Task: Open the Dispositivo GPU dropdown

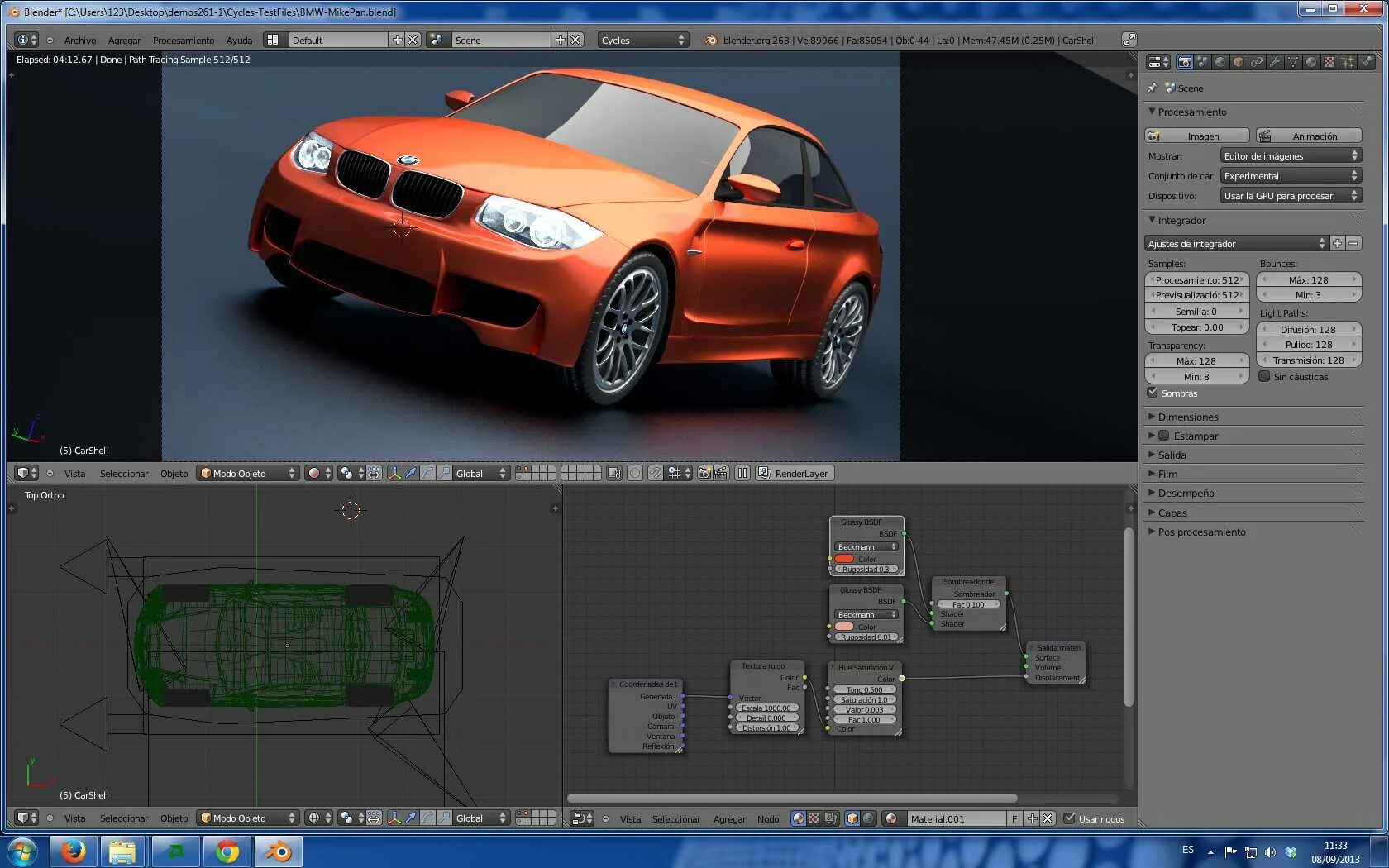Action: [x=1290, y=196]
